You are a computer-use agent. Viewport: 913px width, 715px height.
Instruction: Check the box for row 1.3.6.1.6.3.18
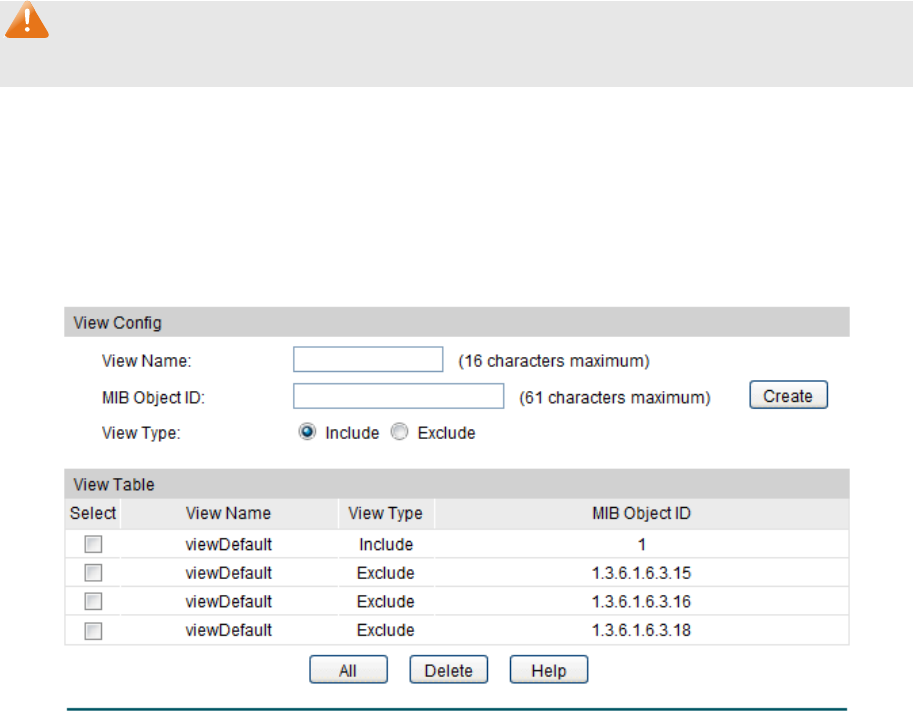[x=93, y=631]
